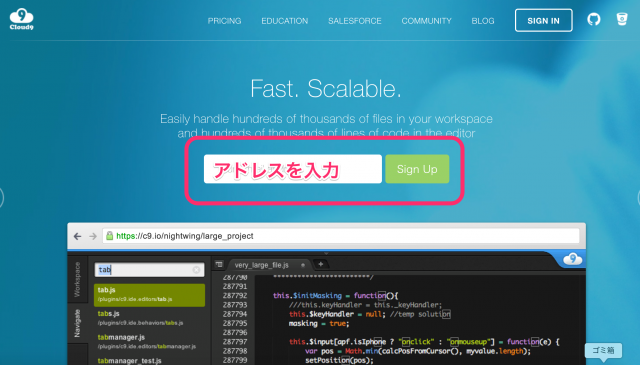
Task: Clear the search with the x icon
Action: tap(196, 270)
